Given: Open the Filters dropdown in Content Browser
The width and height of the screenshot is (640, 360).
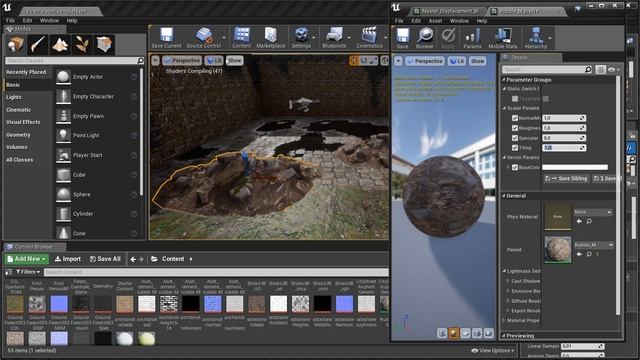Looking at the screenshot, I should click(28, 272).
